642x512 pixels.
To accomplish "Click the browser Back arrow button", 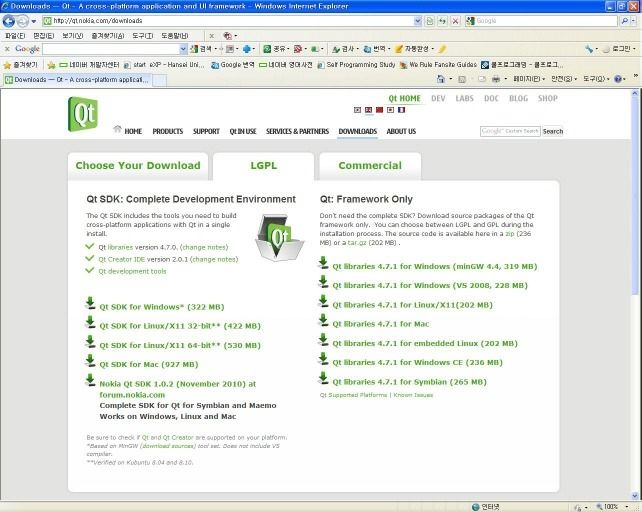I will (9, 21).
